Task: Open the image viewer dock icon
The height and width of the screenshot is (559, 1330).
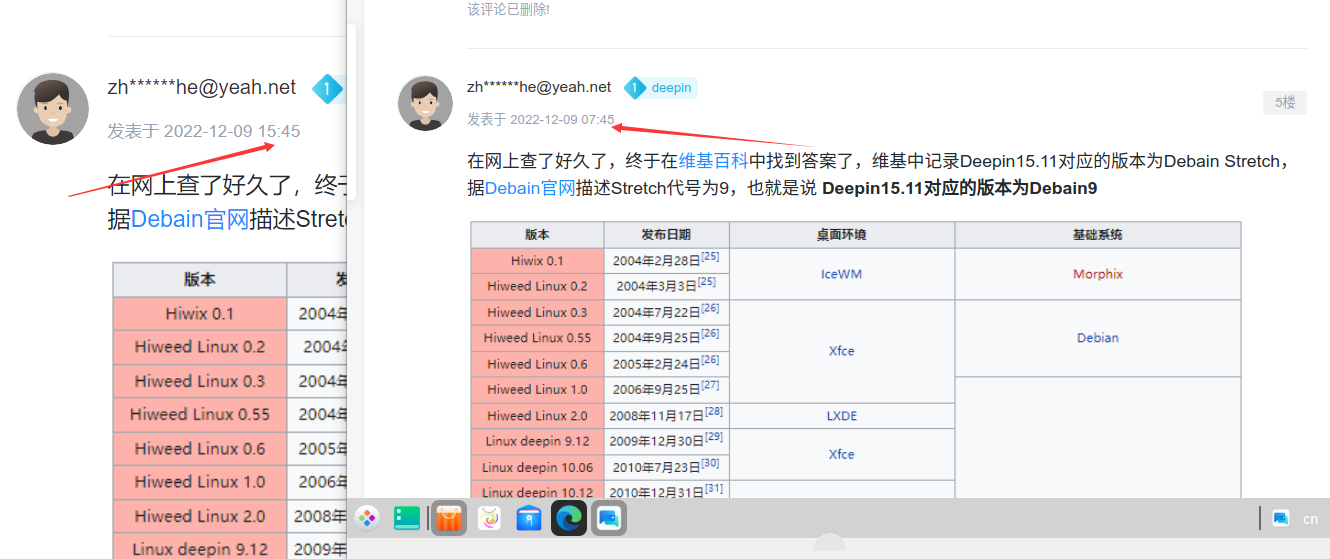Action: (x=608, y=518)
